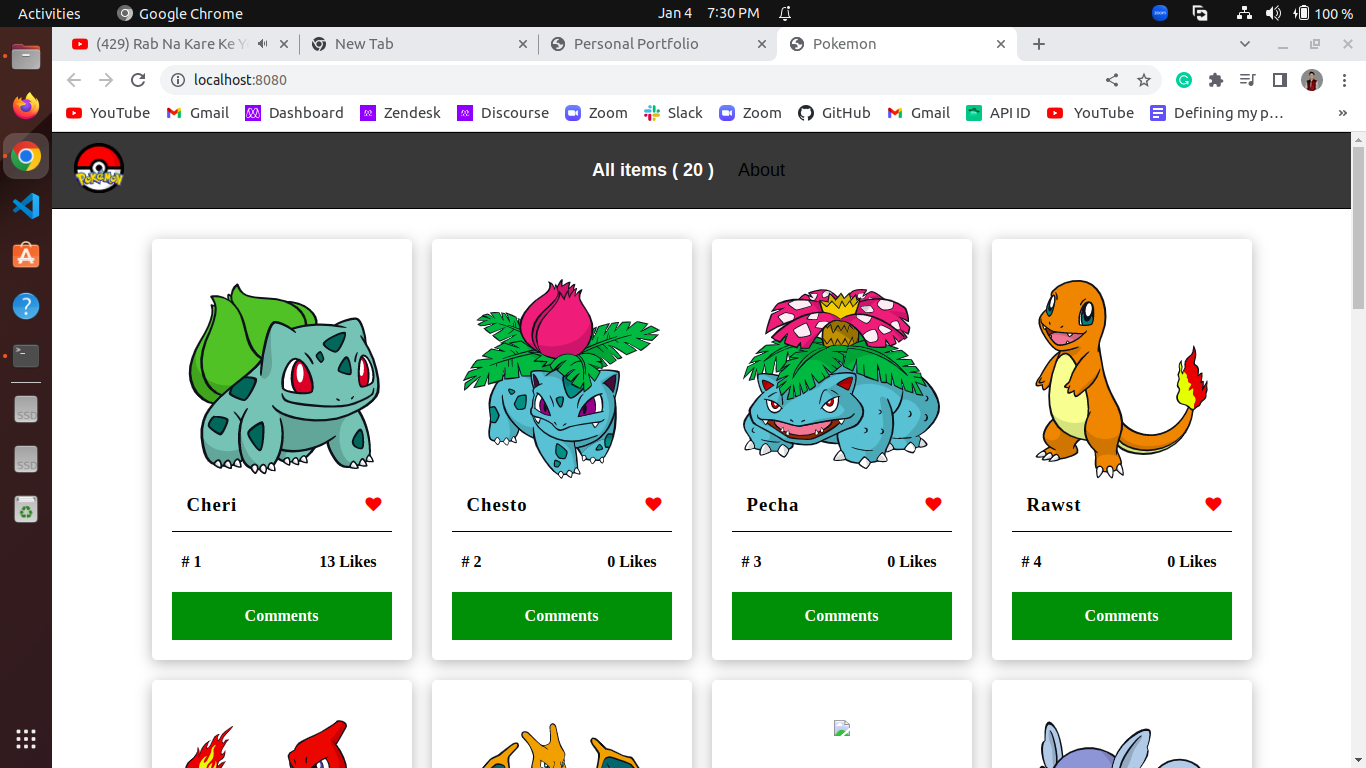Viewport: 1366px width, 768px height.
Task: Mute the Rab Na Kare tab audio icon
Action: tap(262, 44)
